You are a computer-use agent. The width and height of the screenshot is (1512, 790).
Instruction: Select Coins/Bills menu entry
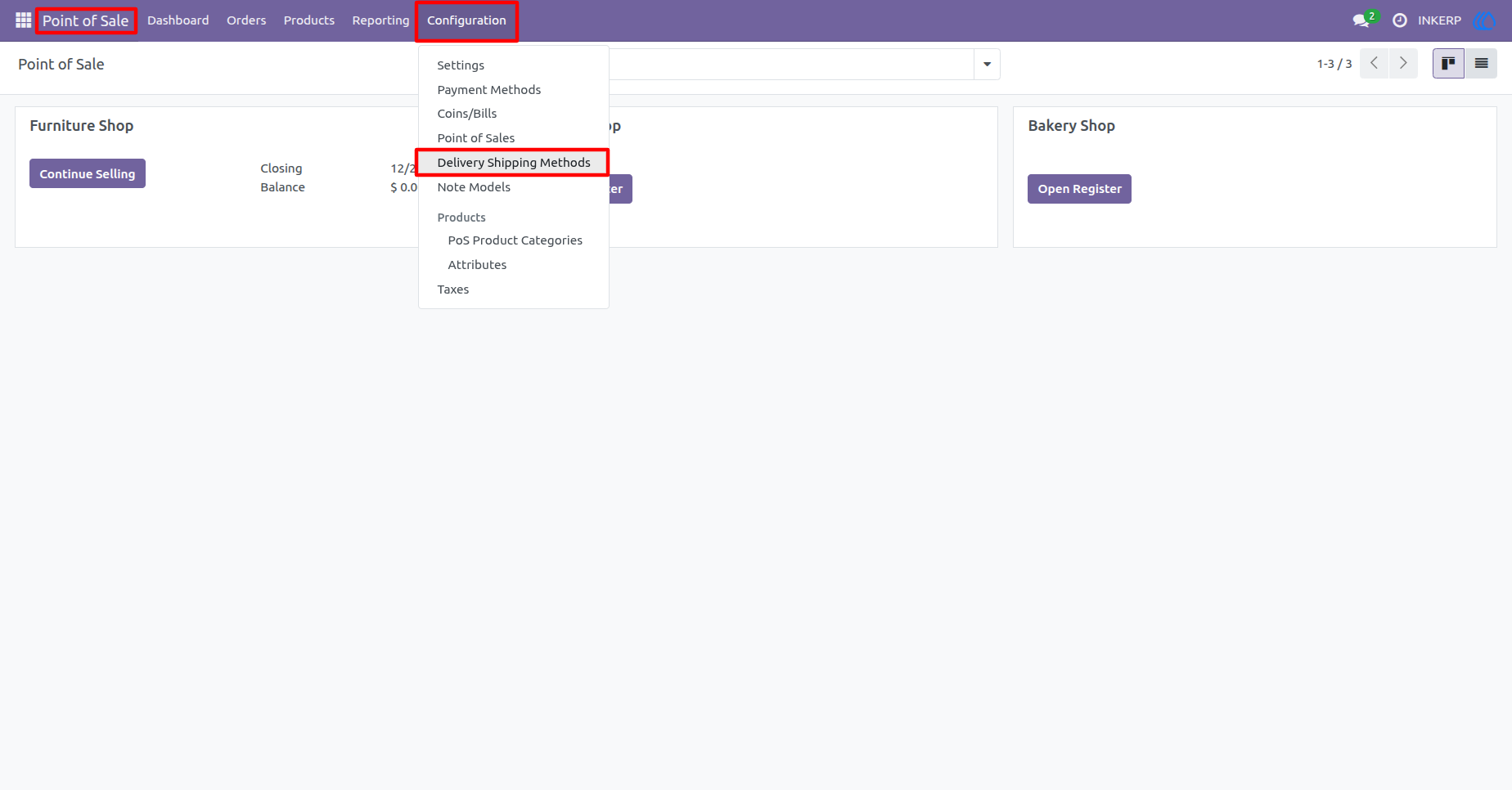pyautogui.click(x=514, y=114)
